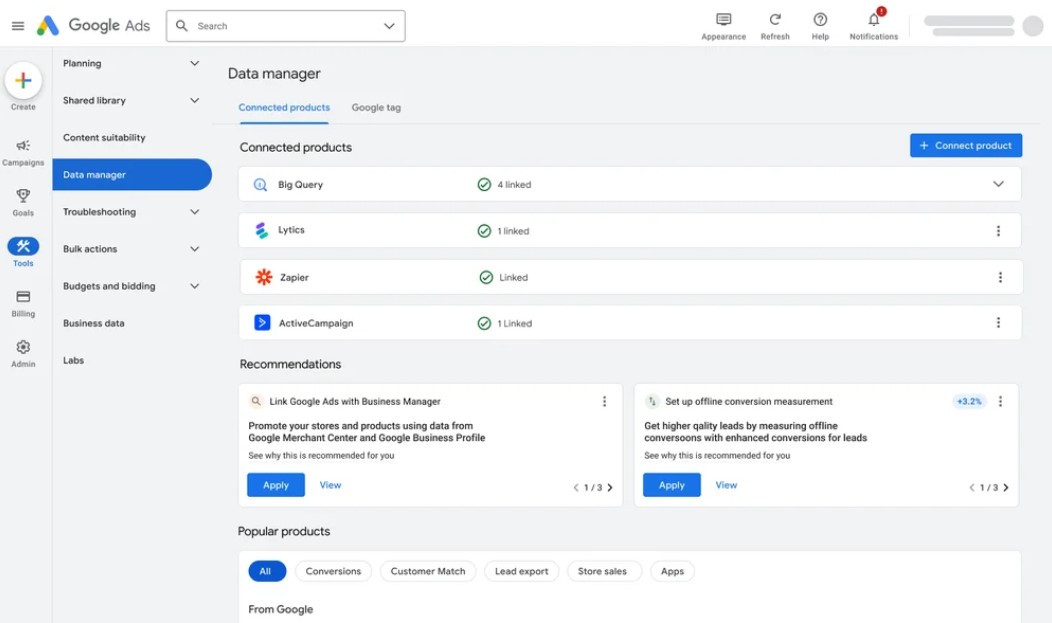1052x623 pixels.
Task: Open the Admin gear icon
Action: (x=23, y=347)
